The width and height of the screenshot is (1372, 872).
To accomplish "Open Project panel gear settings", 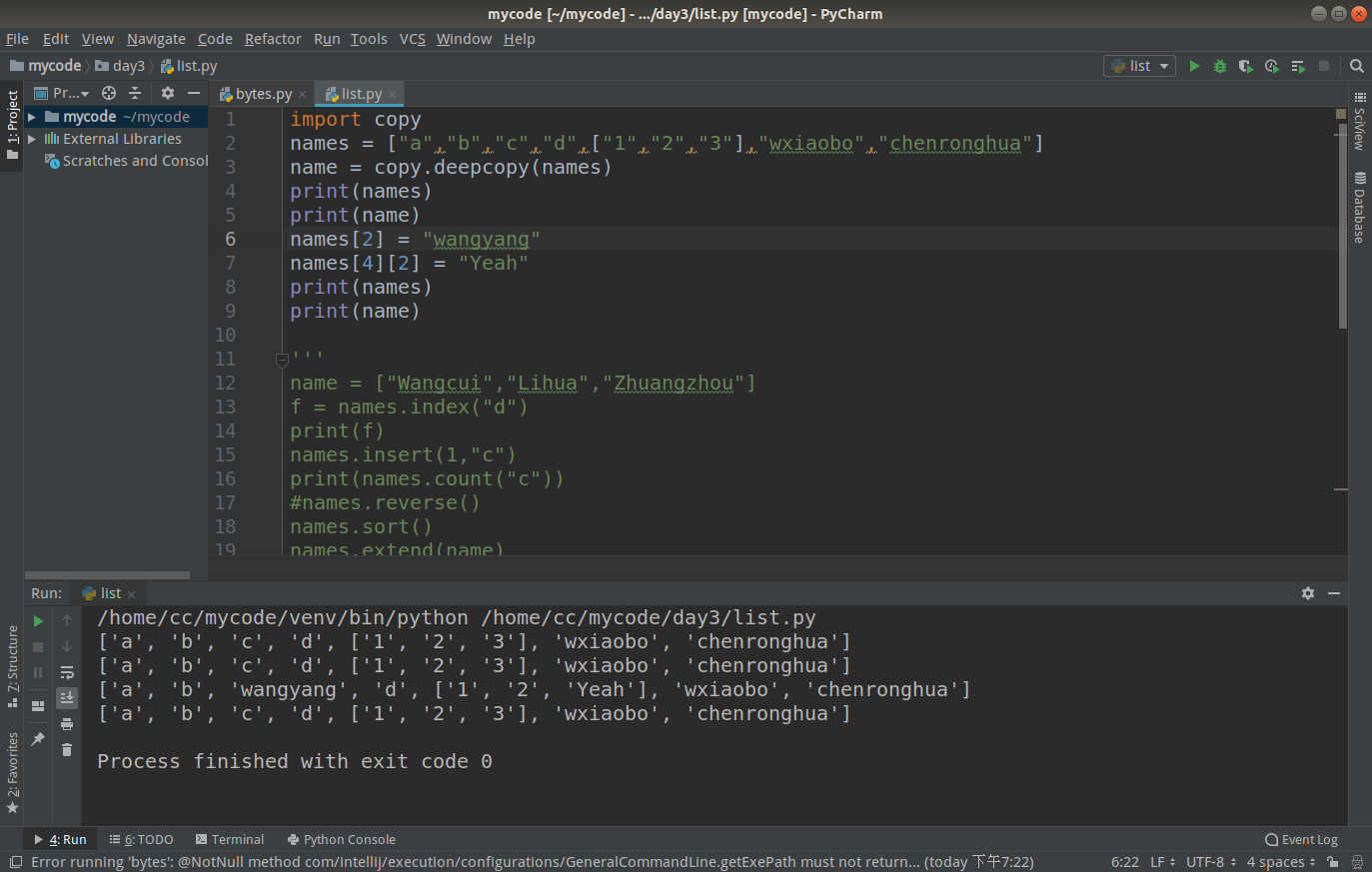I will tap(168, 93).
